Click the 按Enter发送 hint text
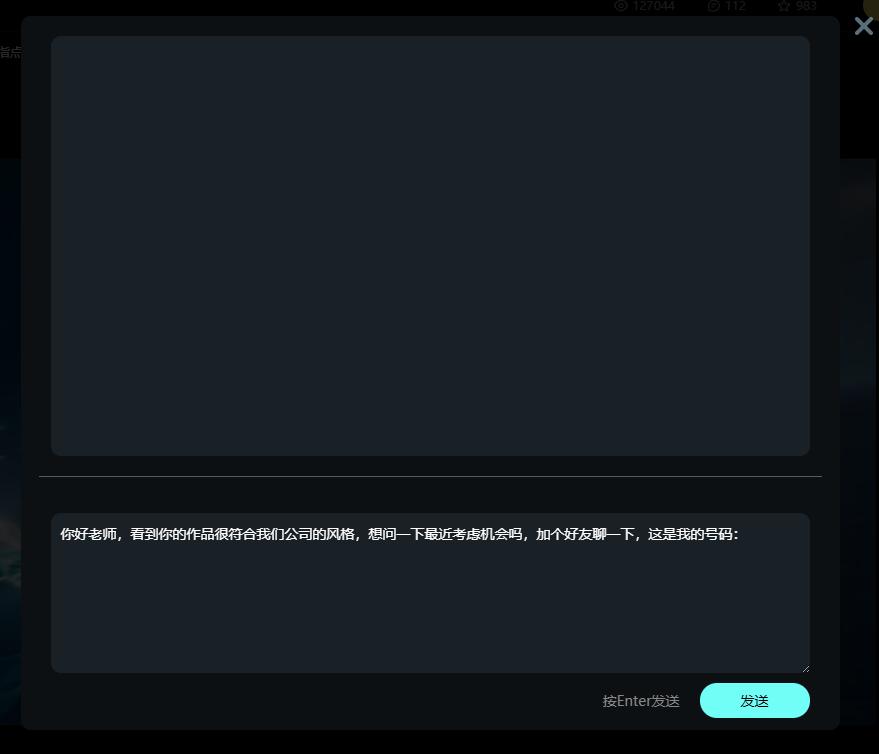This screenshot has width=879, height=754. point(641,701)
